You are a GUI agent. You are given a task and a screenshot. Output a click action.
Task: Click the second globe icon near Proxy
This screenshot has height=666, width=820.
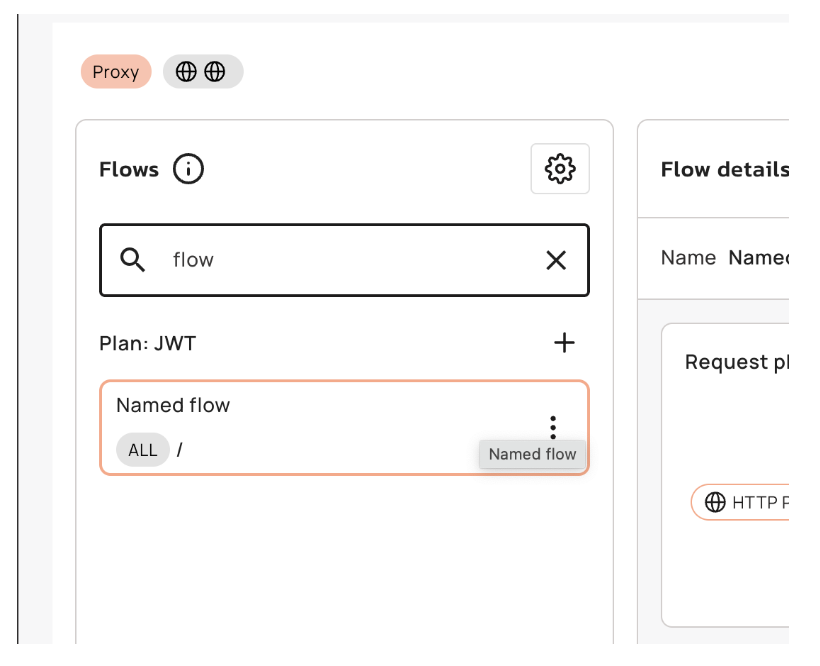tap(215, 72)
